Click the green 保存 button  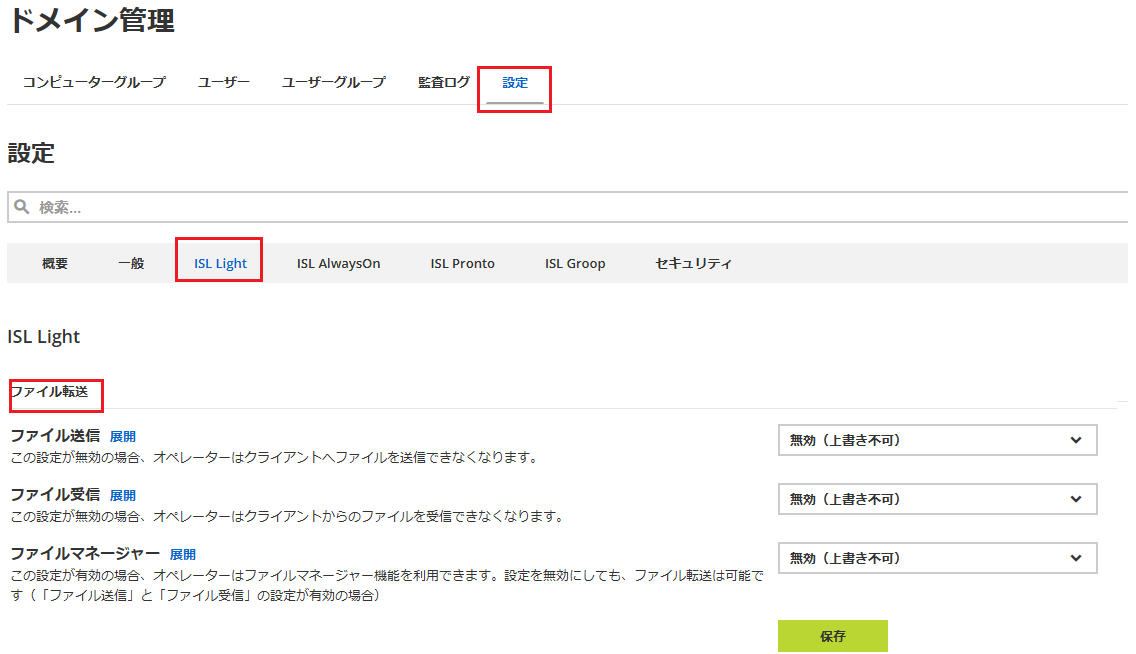pos(832,636)
